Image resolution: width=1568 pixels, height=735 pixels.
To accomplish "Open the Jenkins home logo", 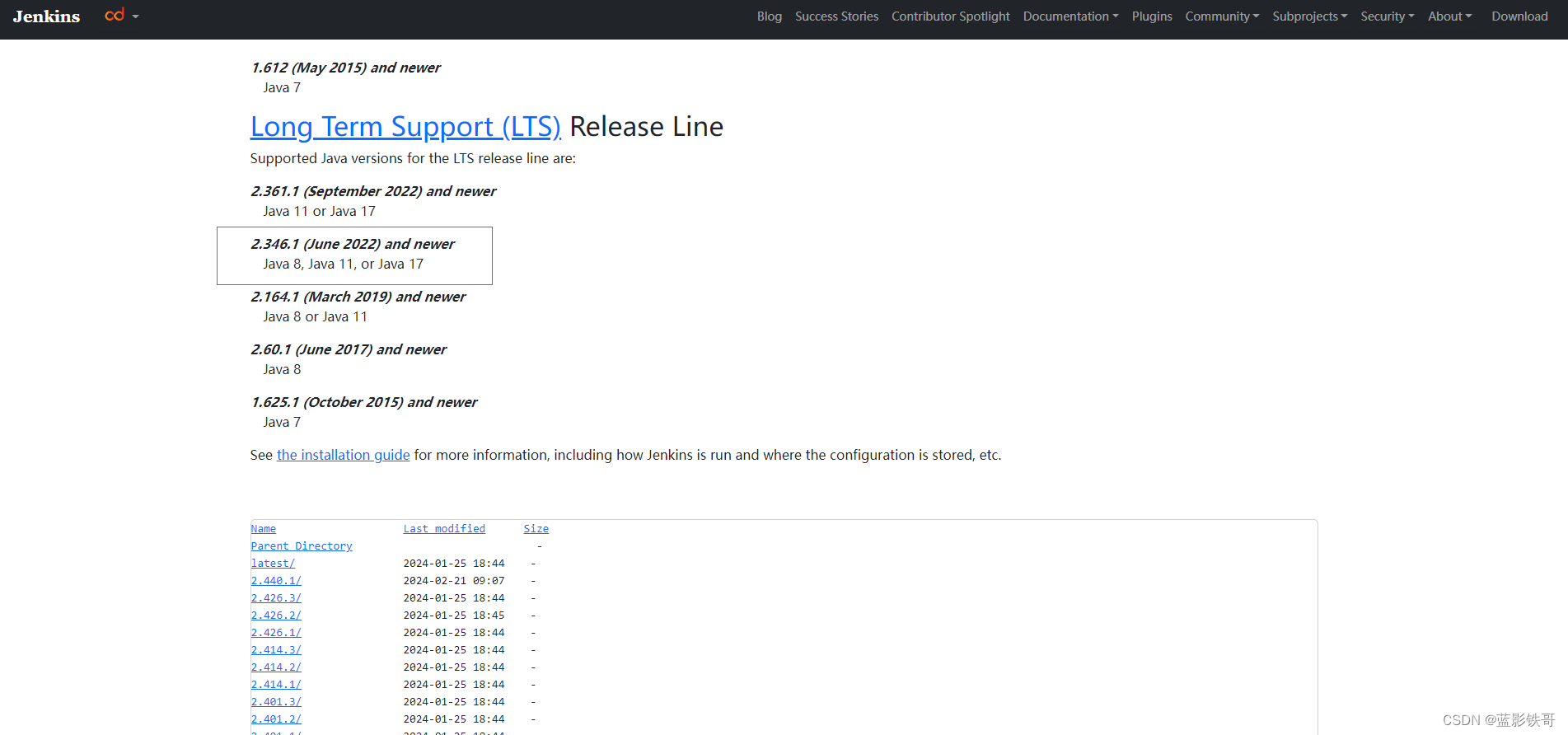I will 46,16.
